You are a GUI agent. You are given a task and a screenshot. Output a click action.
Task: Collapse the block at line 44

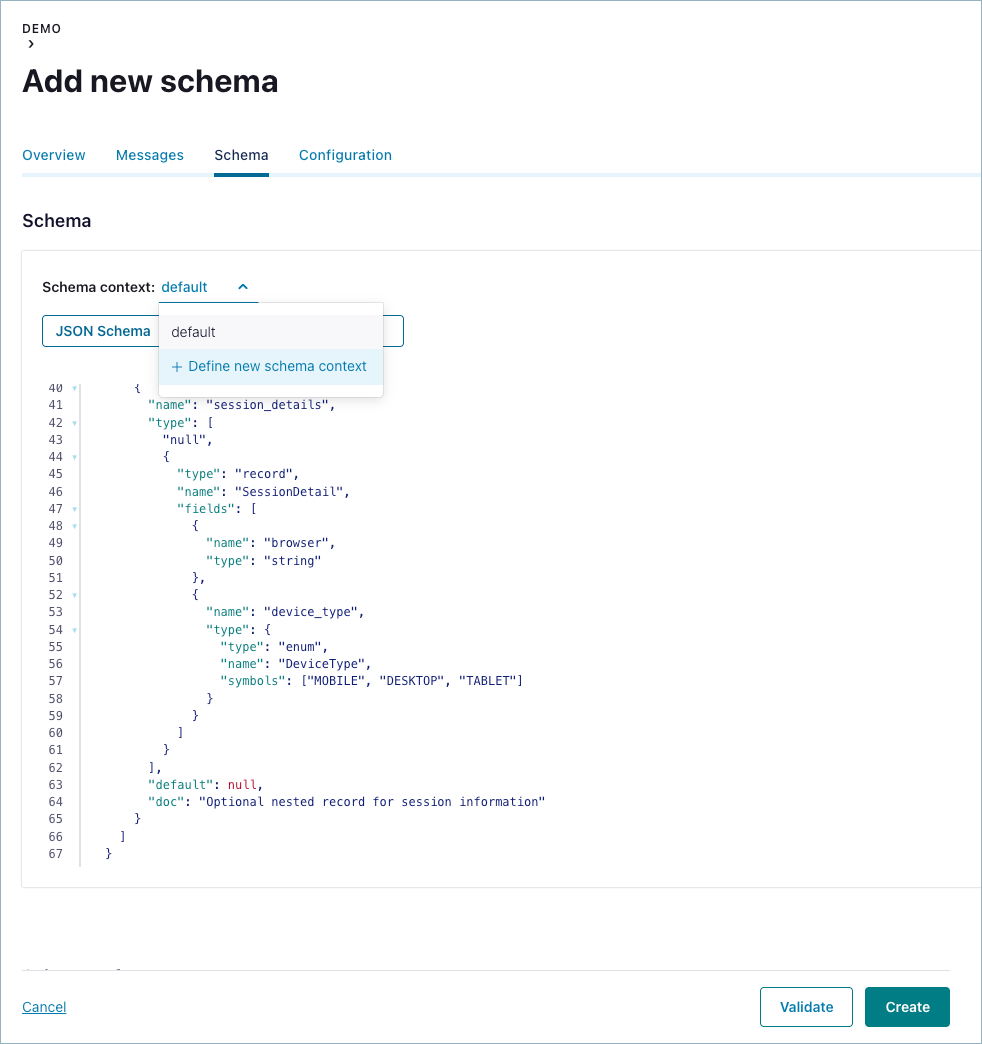coord(75,457)
